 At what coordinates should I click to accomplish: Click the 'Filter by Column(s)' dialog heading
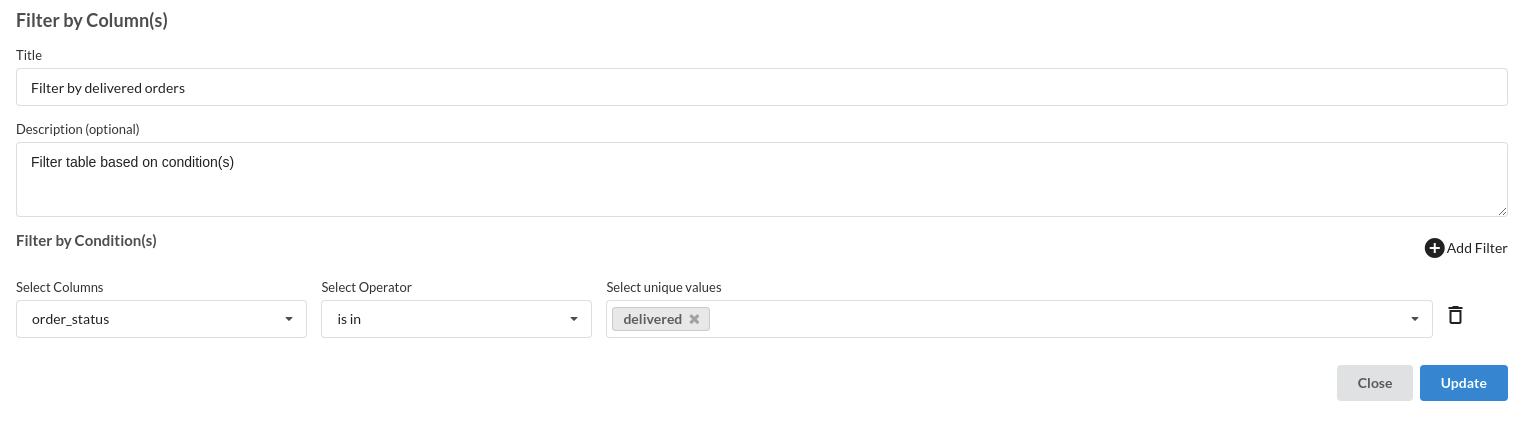91,19
